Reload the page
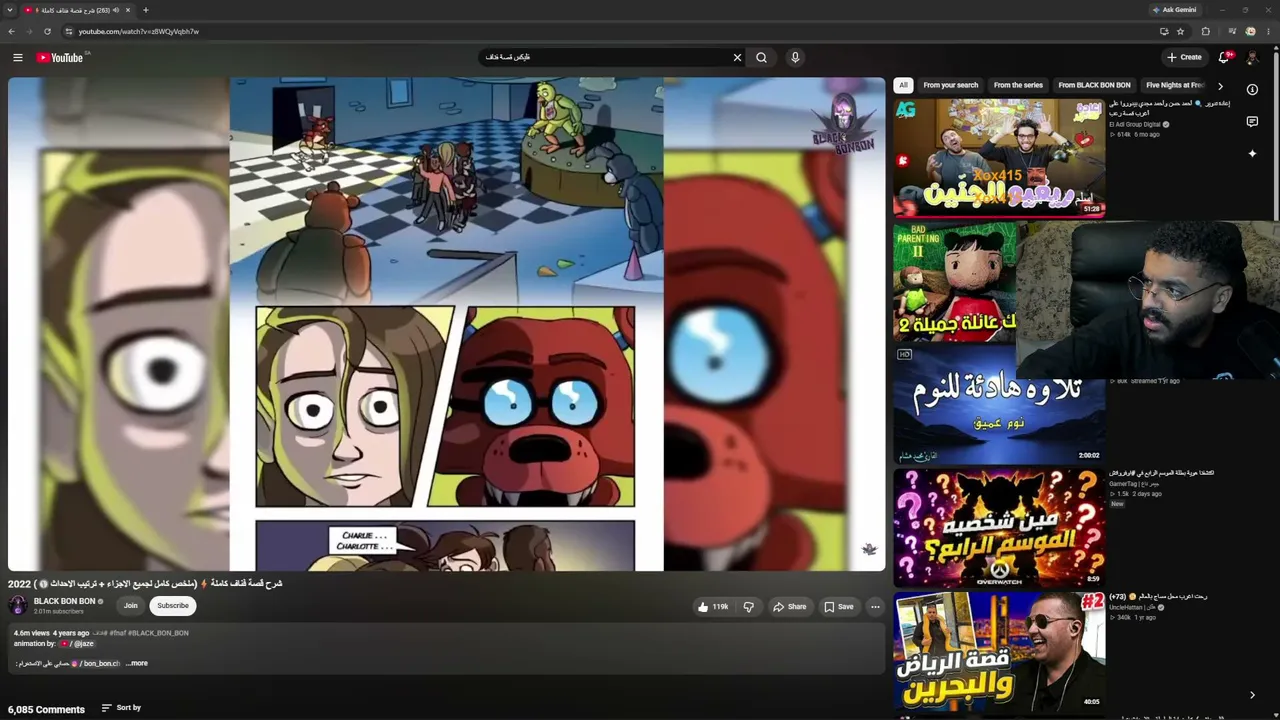The height and width of the screenshot is (720, 1280). [47, 31]
